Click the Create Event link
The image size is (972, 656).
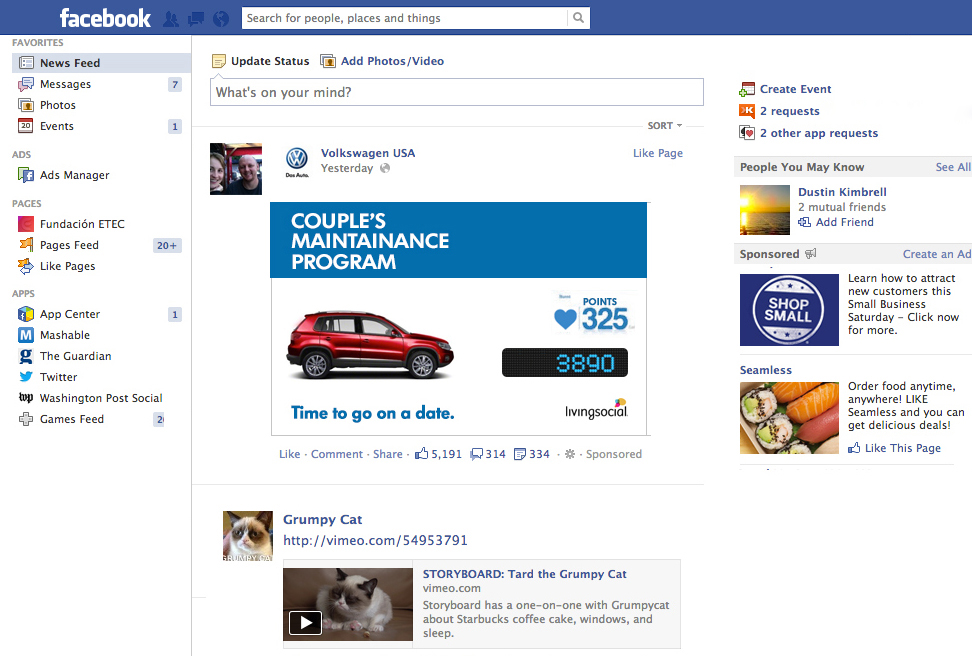tap(795, 89)
